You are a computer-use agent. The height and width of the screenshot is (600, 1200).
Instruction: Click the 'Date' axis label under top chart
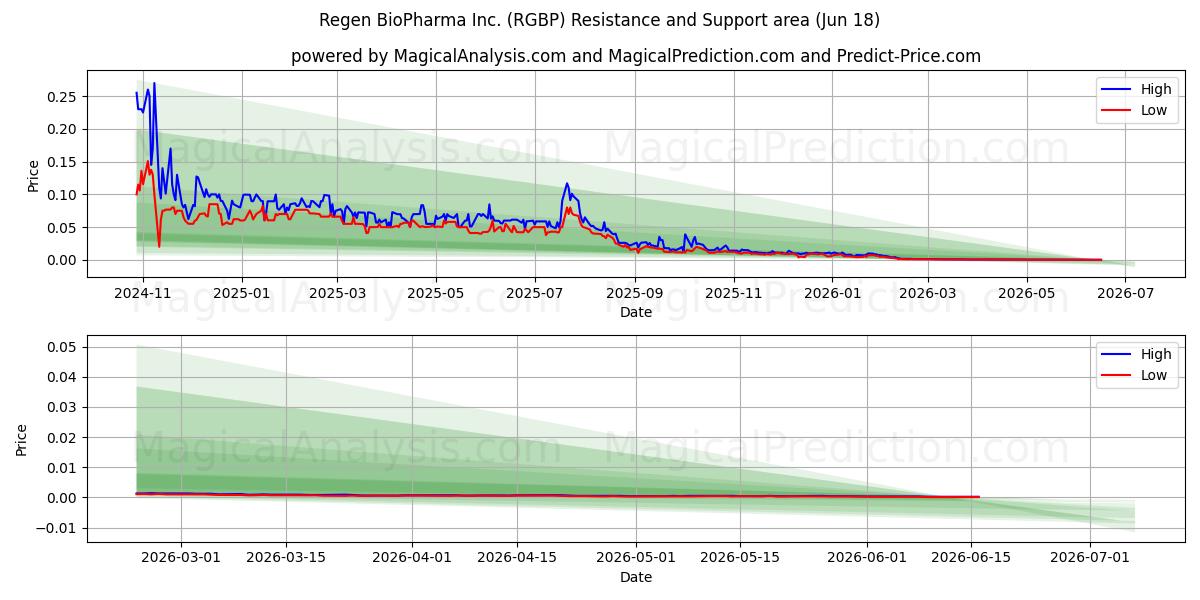click(x=636, y=312)
